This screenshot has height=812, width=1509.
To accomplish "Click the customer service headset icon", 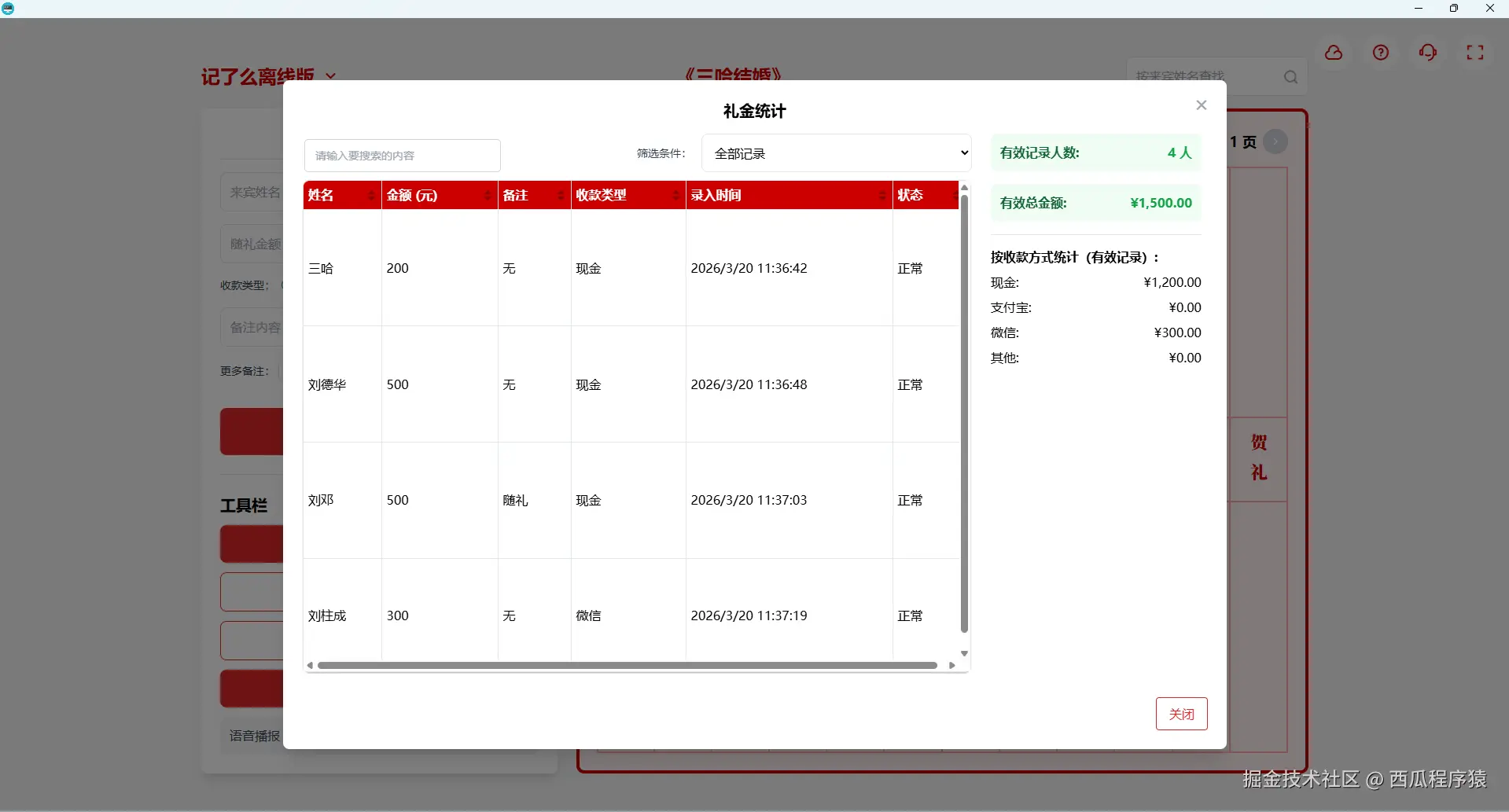I will click(1428, 53).
